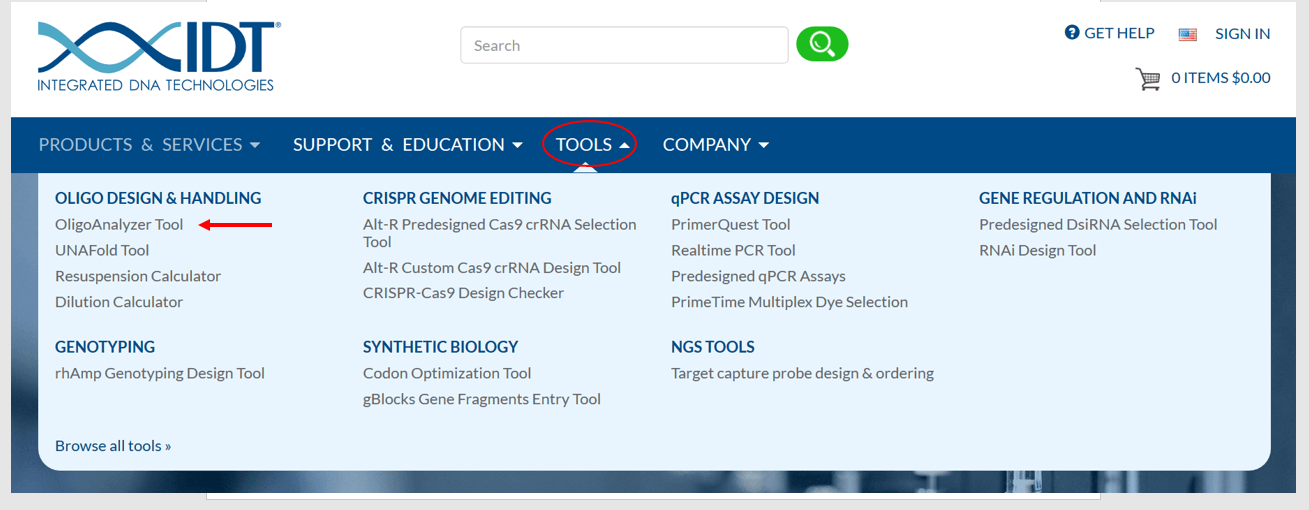Open the Realtime PCR Tool
The image size is (1309, 510).
click(733, 250)
